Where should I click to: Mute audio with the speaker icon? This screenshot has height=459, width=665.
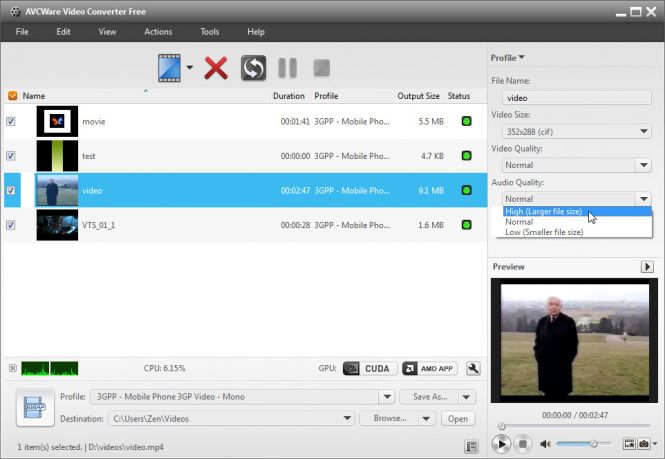click(x=545, y=443)
